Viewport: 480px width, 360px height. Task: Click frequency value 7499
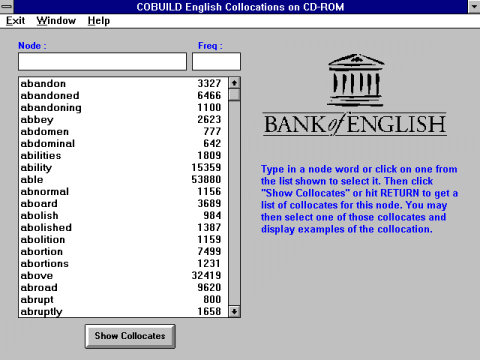click(x=209, y=251)
